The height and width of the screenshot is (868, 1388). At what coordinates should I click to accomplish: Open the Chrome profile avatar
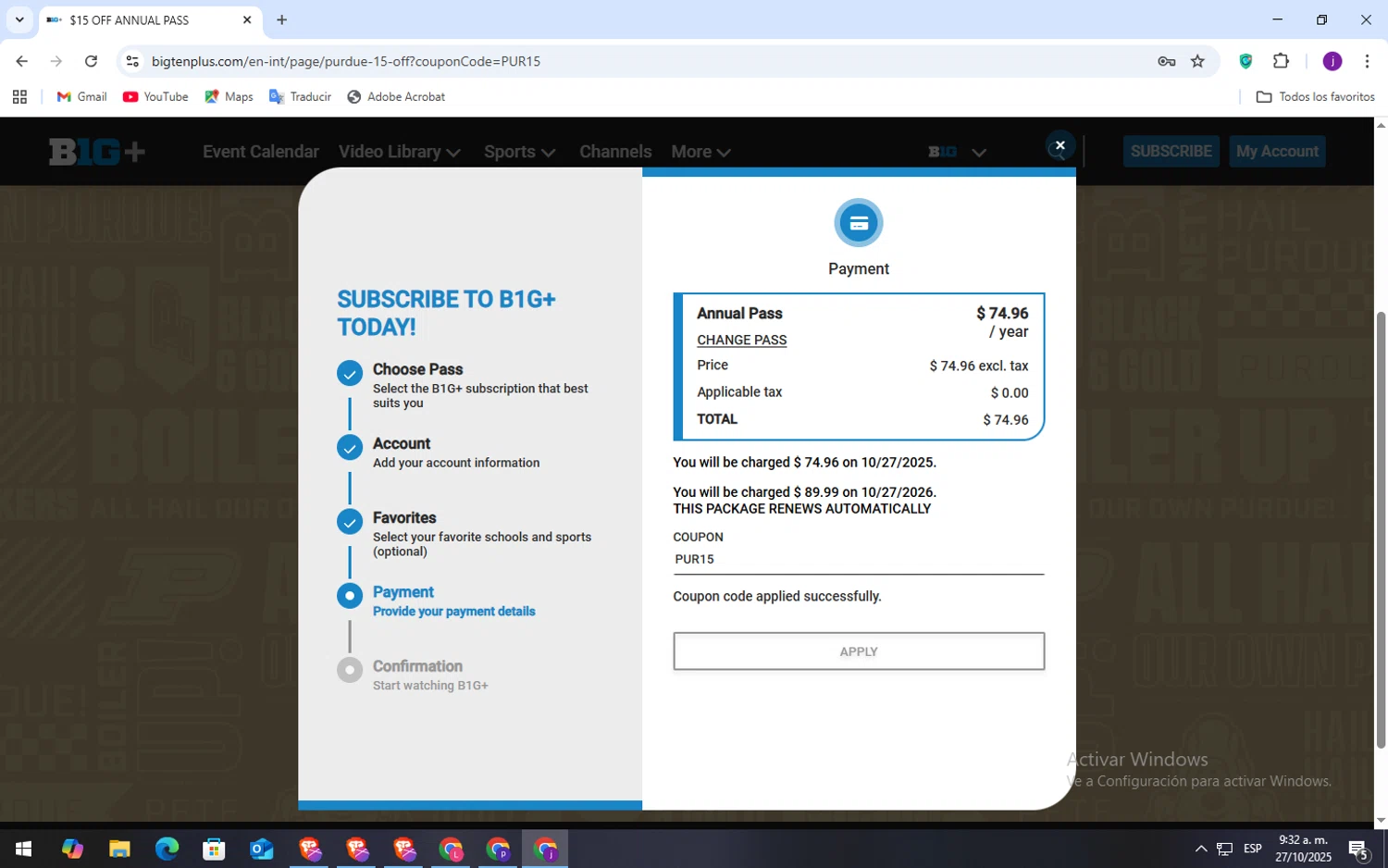(x=1332, y=61)
